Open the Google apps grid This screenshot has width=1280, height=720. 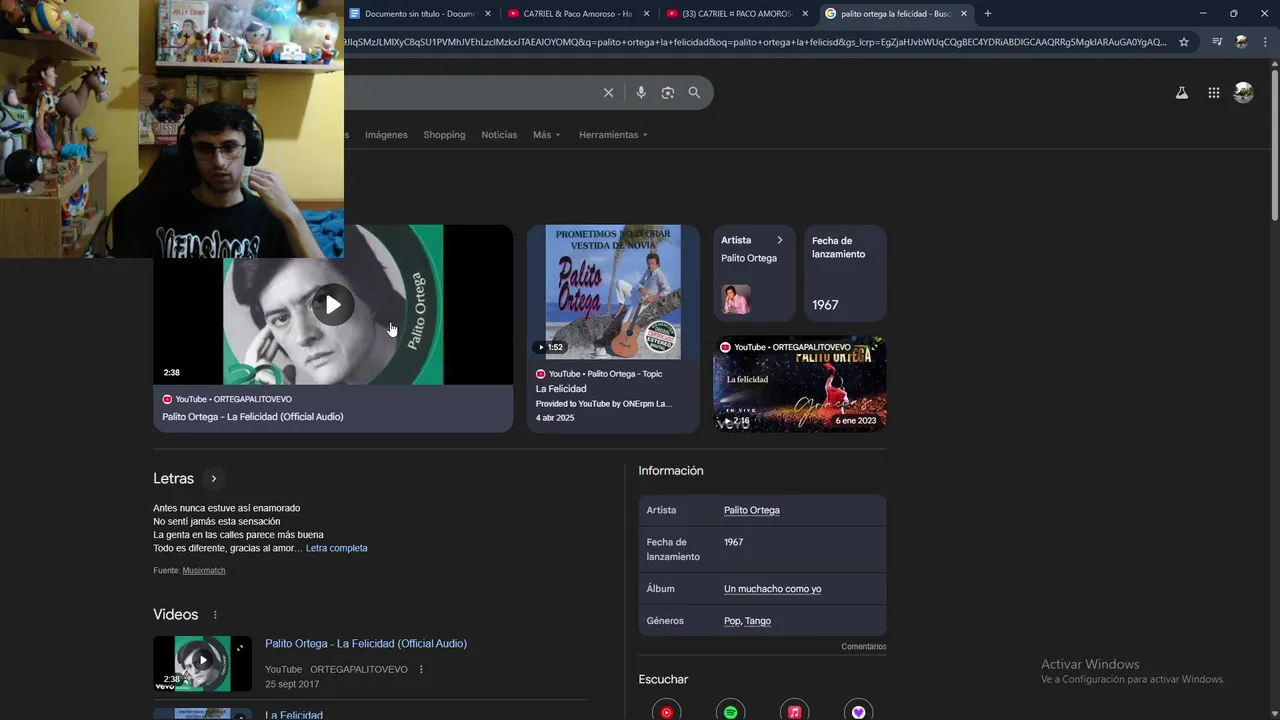click(1213, 93)
